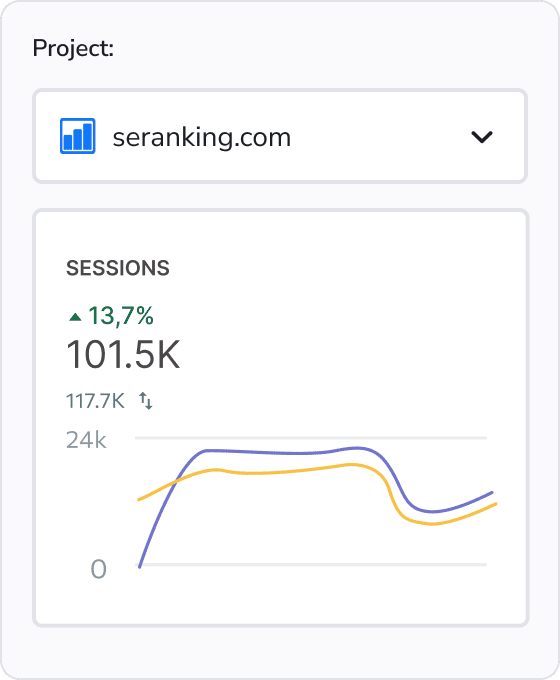Click the 0 axis label
Image resolution: width=560 pixels, height=680 pixels.
(x=98, y=569)
